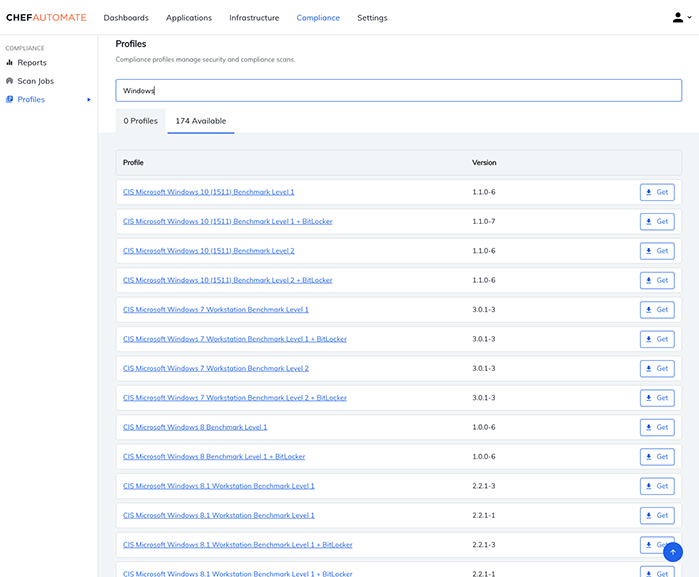699x577 pixels.
Task: Open CIS Windows 10 (1511) Level 2 + BitLocker link
Action: click(x=227, y=280)
